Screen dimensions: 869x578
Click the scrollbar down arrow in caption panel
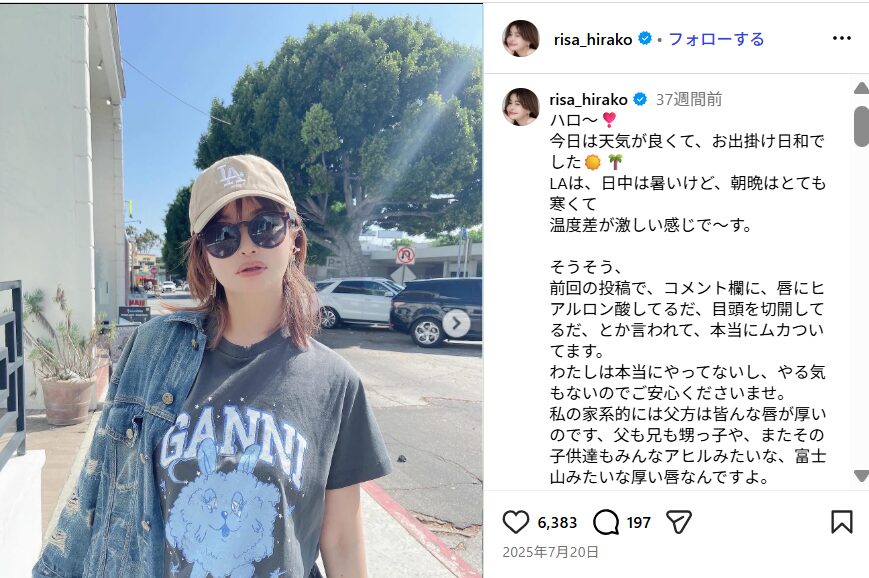pos(861,475)
